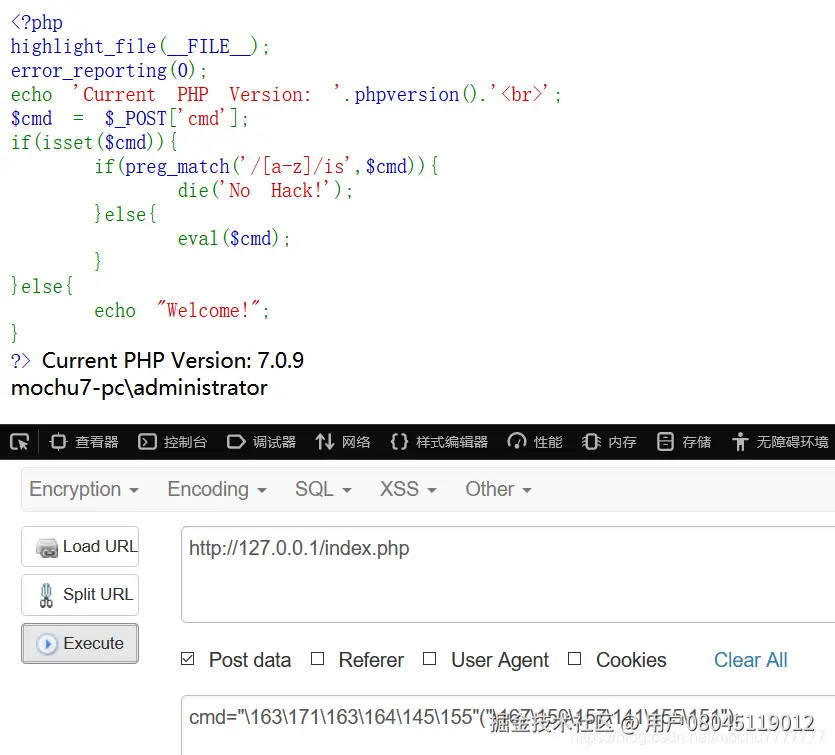
Task: Click the Accessibility person icon
Action: point(740,442)
